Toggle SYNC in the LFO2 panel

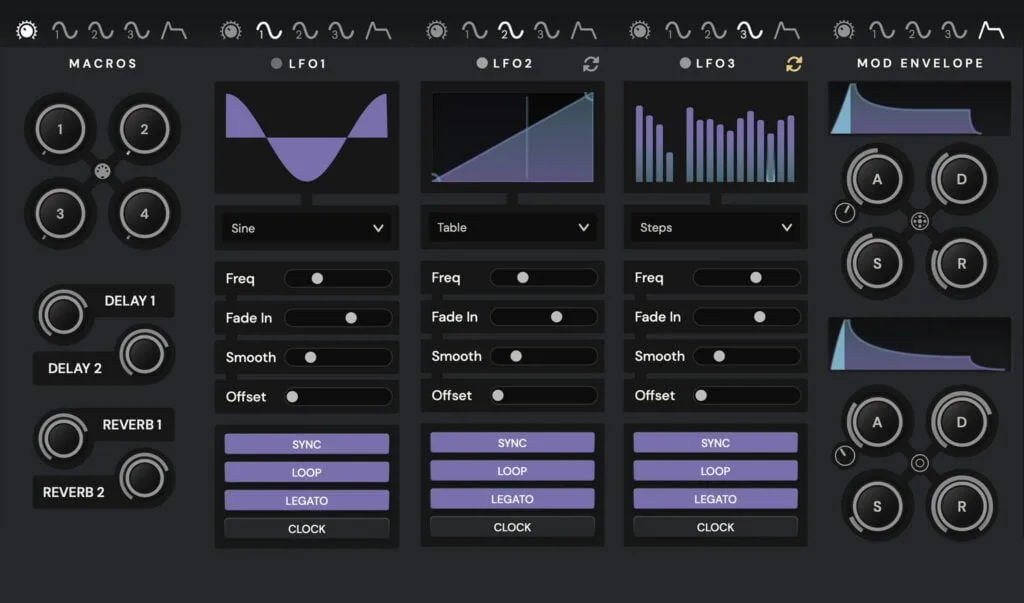pos(512,443)
